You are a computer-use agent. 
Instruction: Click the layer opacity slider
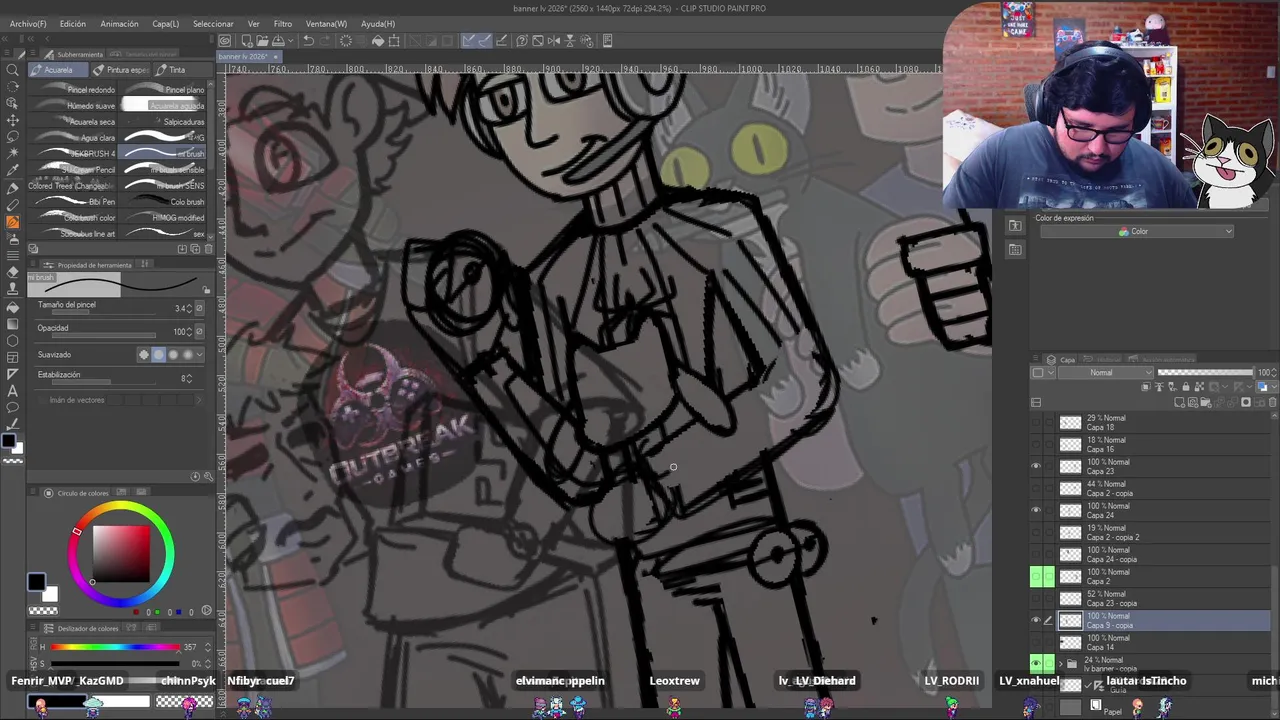1205,373
